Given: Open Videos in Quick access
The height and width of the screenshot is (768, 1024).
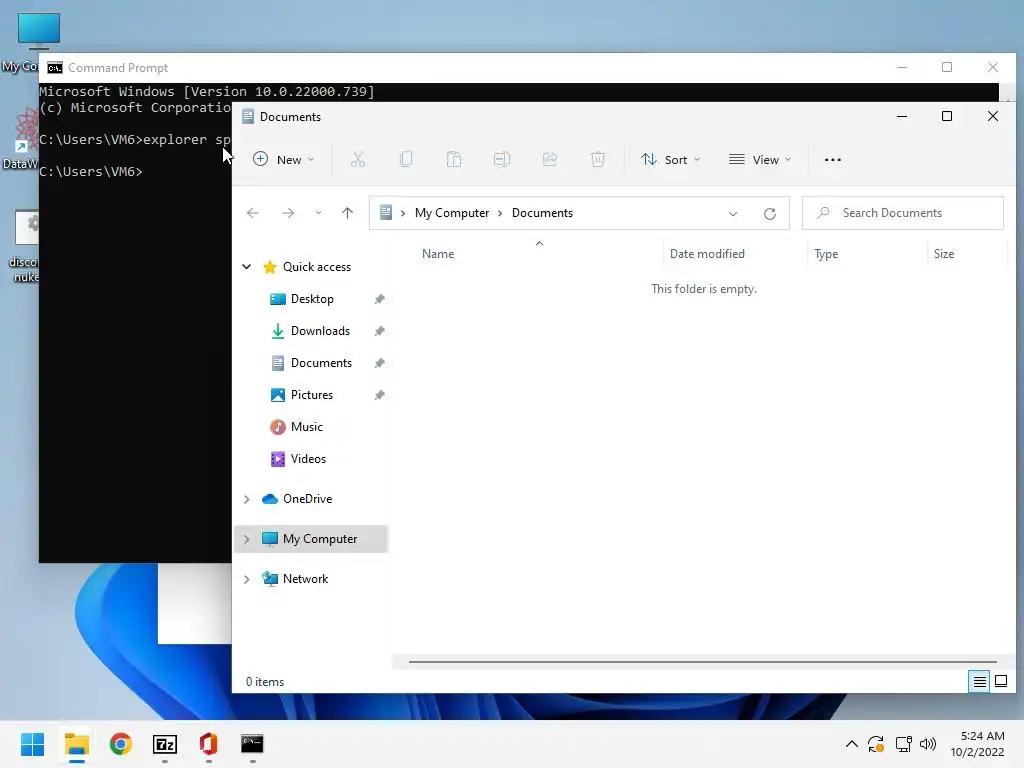Looking at the screenshot, I should (308, 458).
